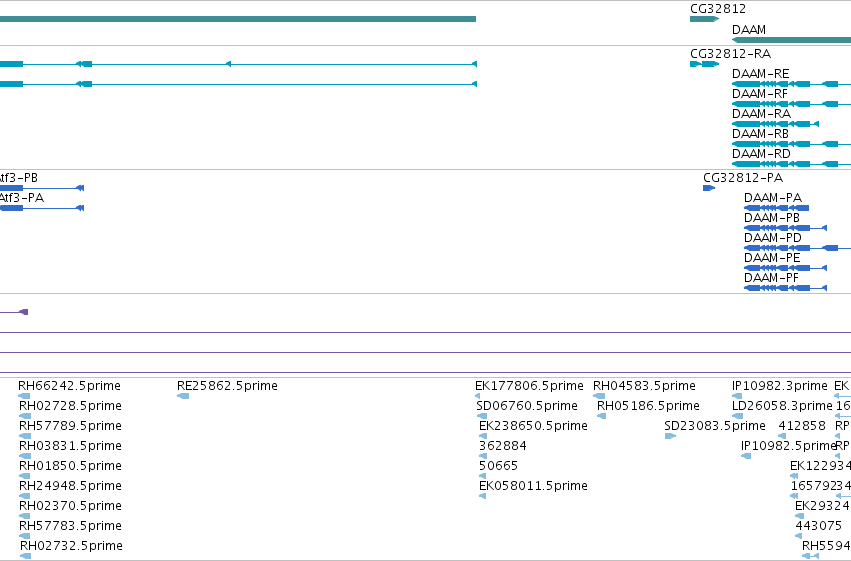Click the RH57789.5prime EST label
This screenshot has width=851, height=561.
point(70,426)
